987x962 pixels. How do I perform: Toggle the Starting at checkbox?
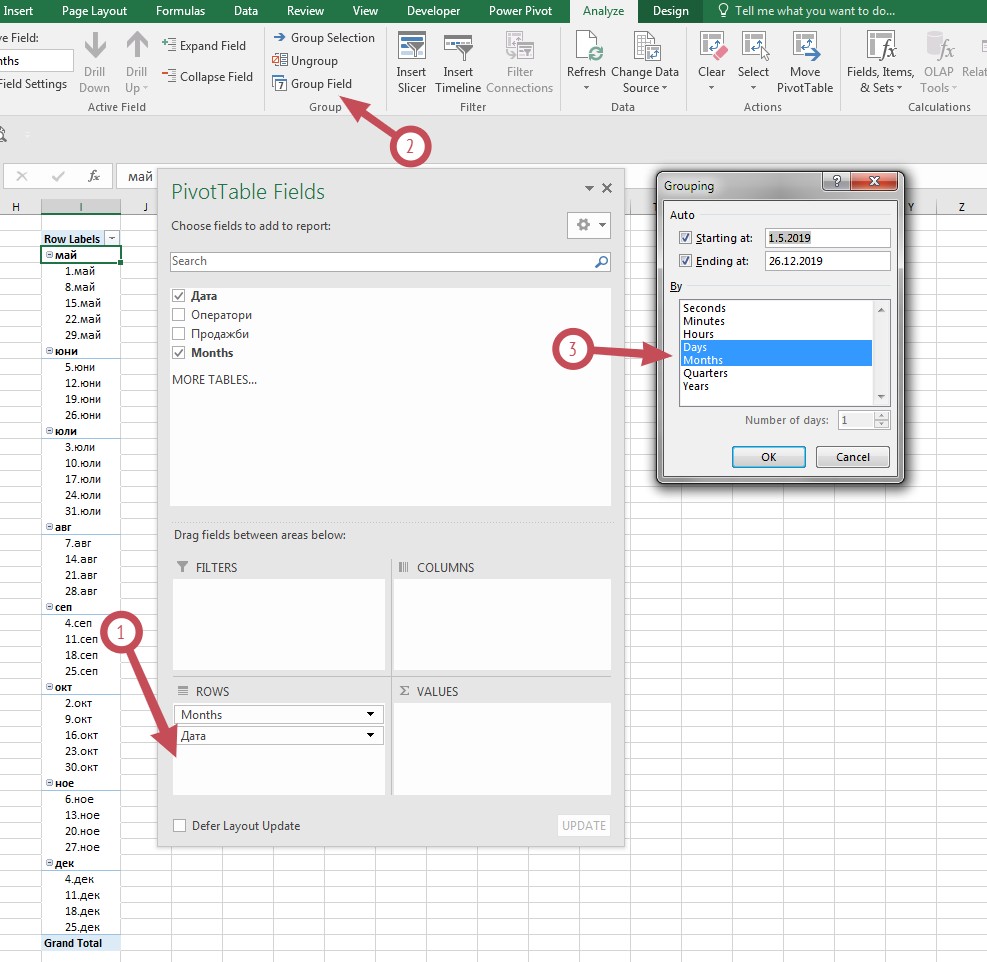tap(685, 238)
